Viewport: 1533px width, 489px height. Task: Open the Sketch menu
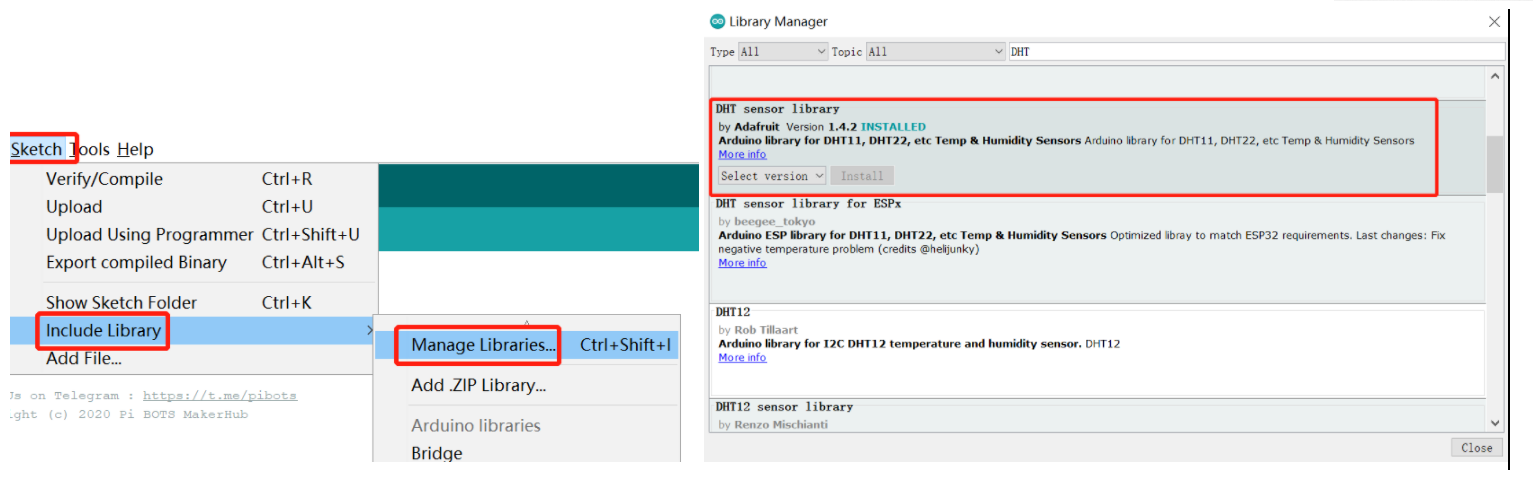36,149
